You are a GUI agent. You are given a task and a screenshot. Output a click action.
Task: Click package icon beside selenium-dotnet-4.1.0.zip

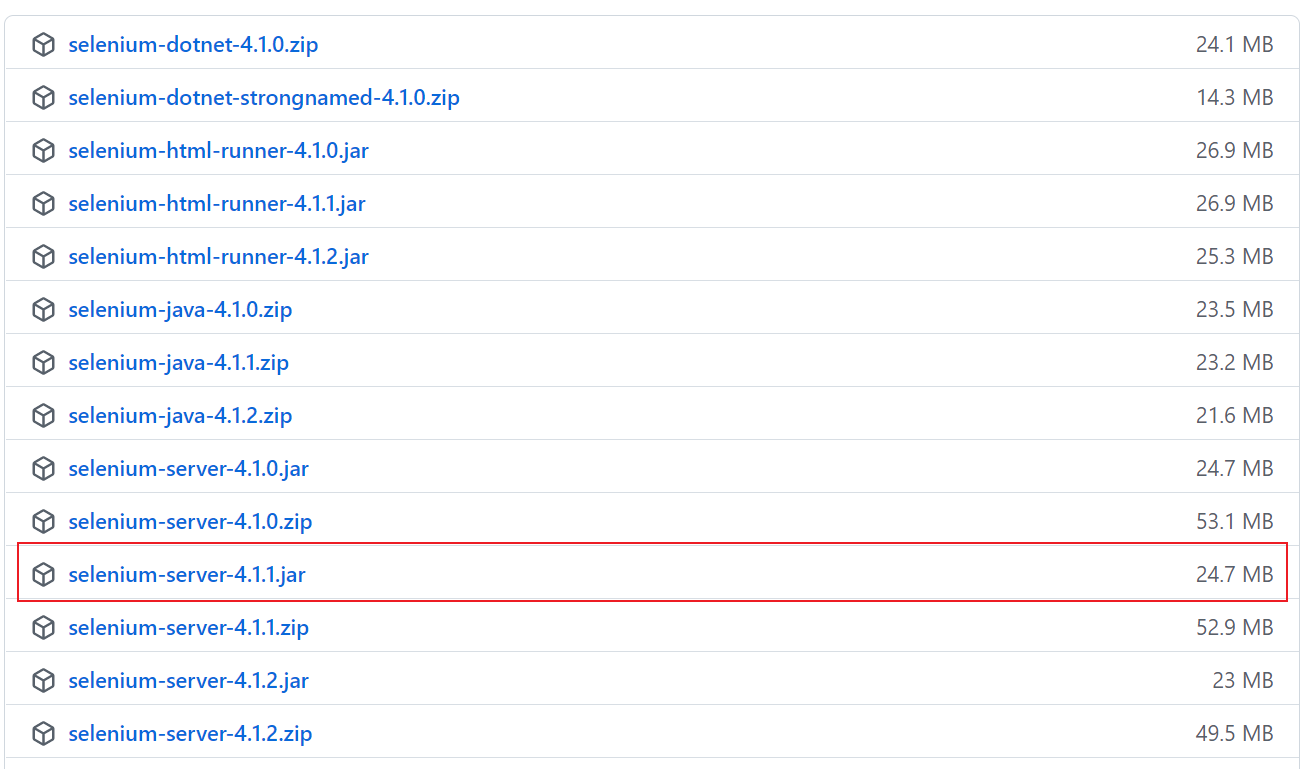coord(43,45)
